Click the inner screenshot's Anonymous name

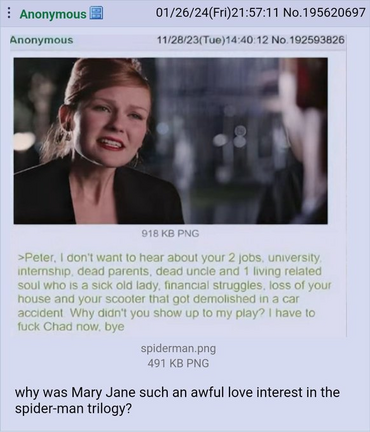[41, 40]
